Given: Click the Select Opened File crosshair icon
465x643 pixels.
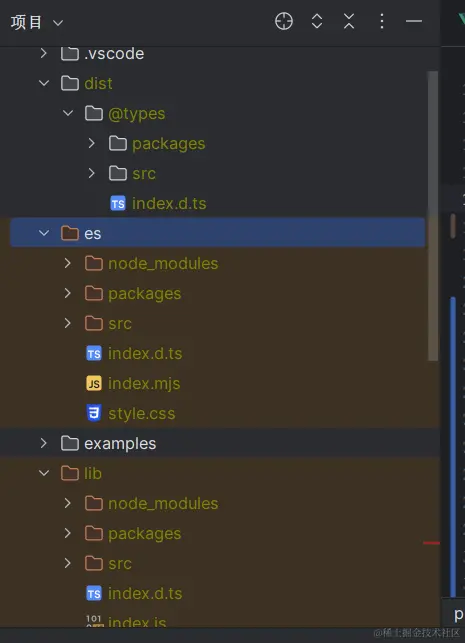Looking at the screenshot, I should (284, 21).
